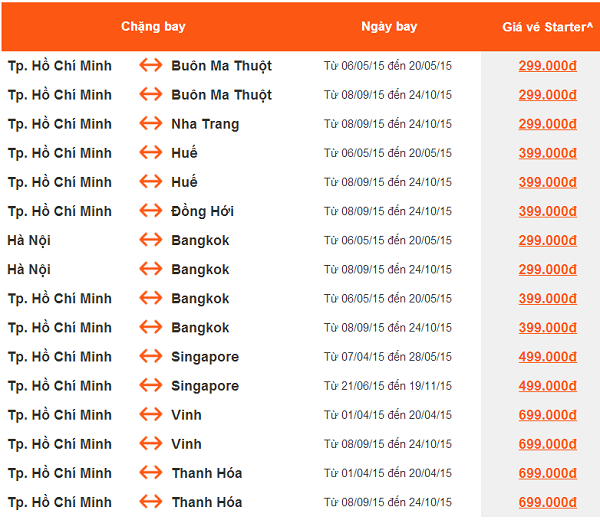Viewport: 600px width, 520px height.
Task: Open the 399.000đ fare for Đồng Hới
Action: point(548,211)
